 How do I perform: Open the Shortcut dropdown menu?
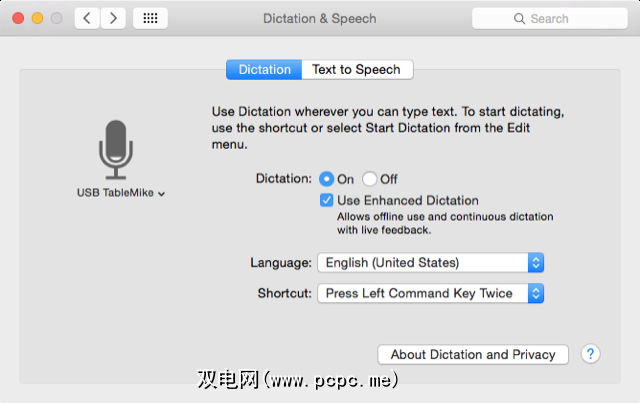430,293
